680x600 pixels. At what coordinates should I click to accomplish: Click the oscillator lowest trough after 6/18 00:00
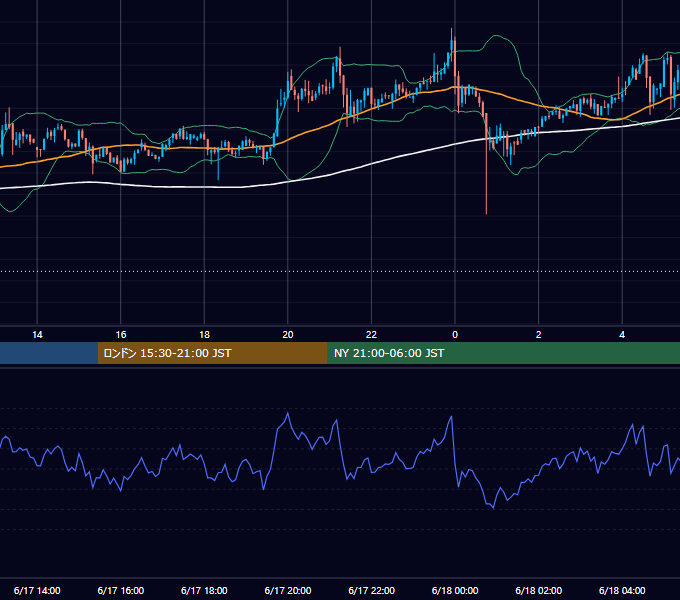click(x=493, y=507)
